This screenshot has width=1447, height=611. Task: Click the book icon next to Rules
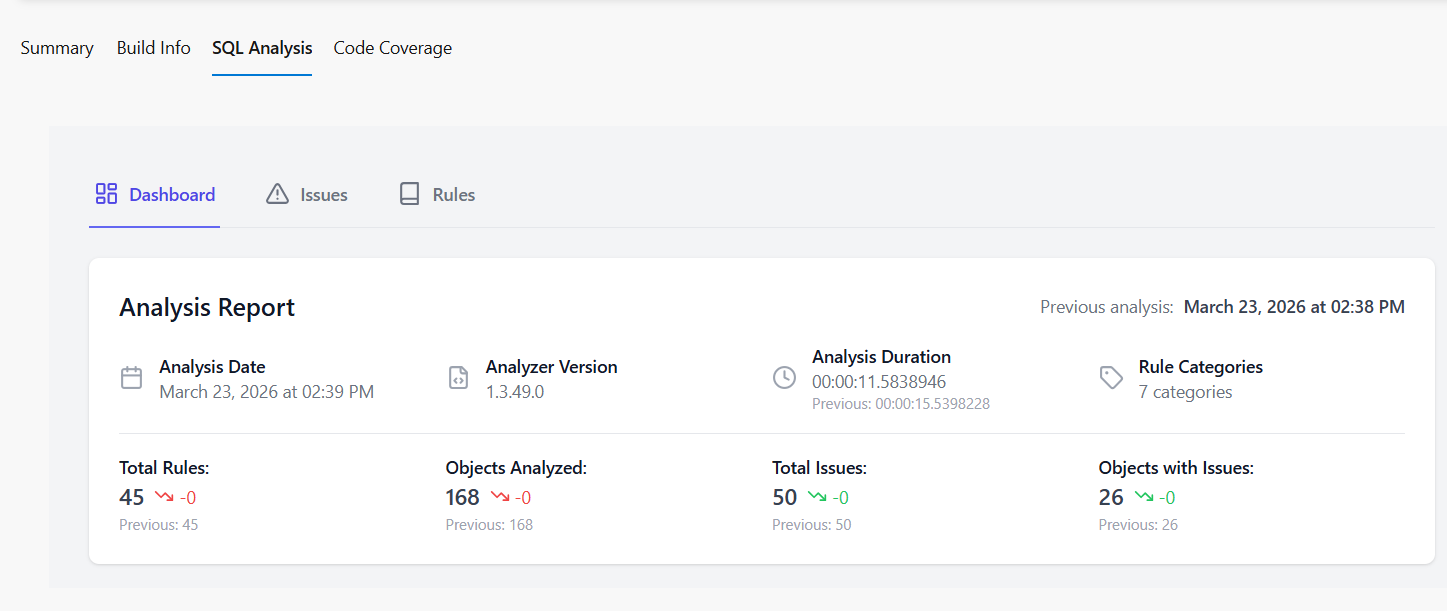409,193
